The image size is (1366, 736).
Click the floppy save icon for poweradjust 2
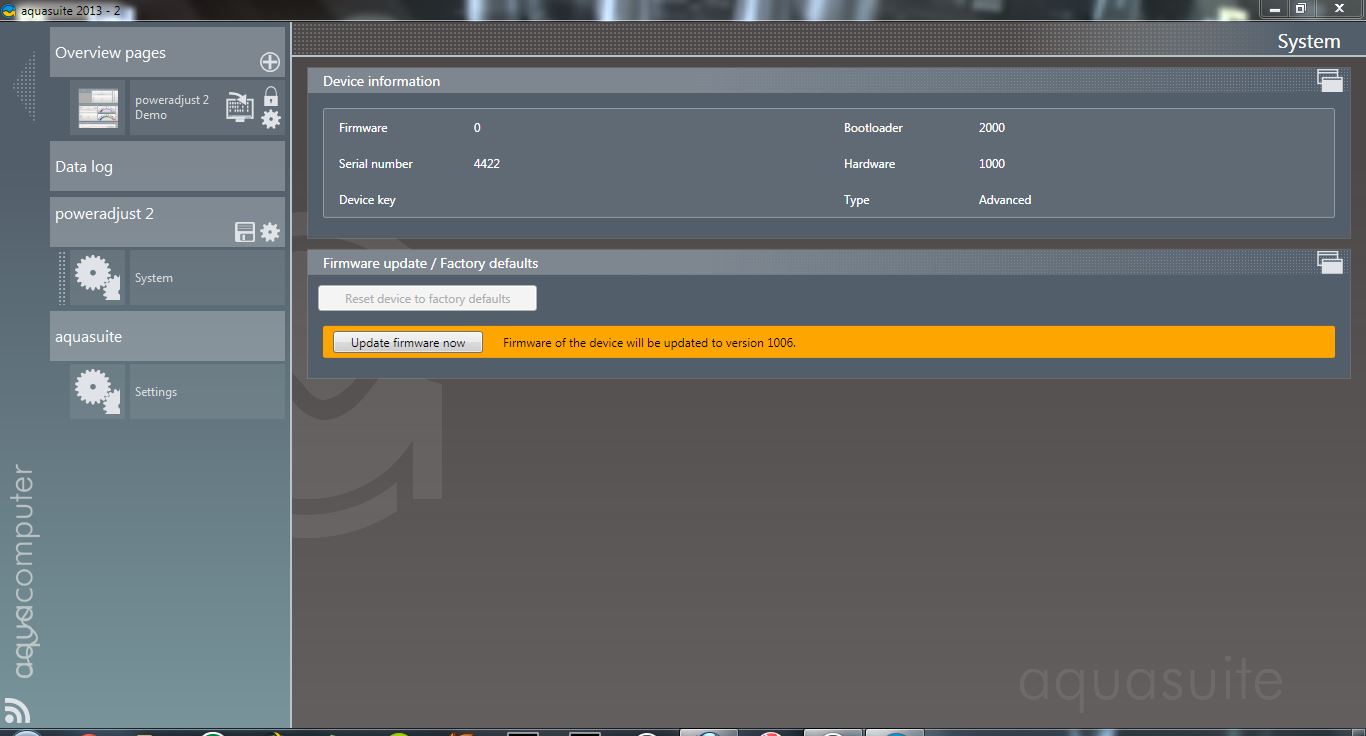[244, 232]
